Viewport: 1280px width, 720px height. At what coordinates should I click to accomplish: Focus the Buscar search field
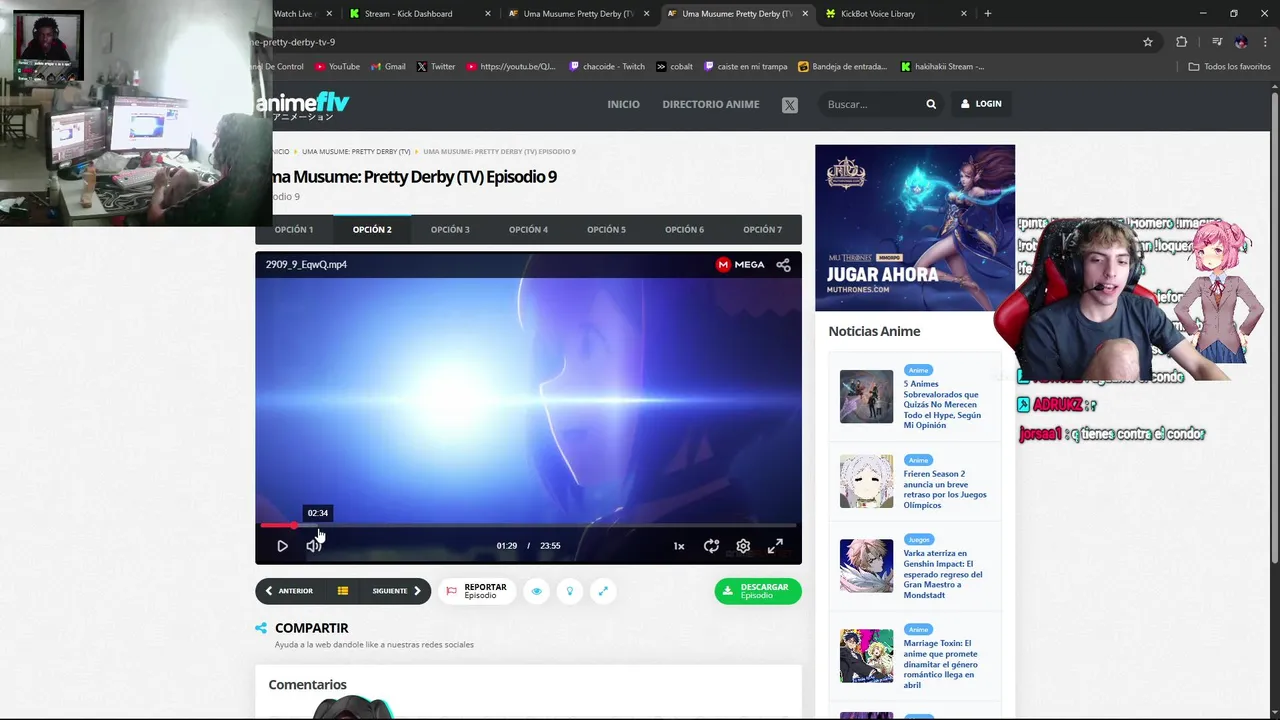point(870,104)
